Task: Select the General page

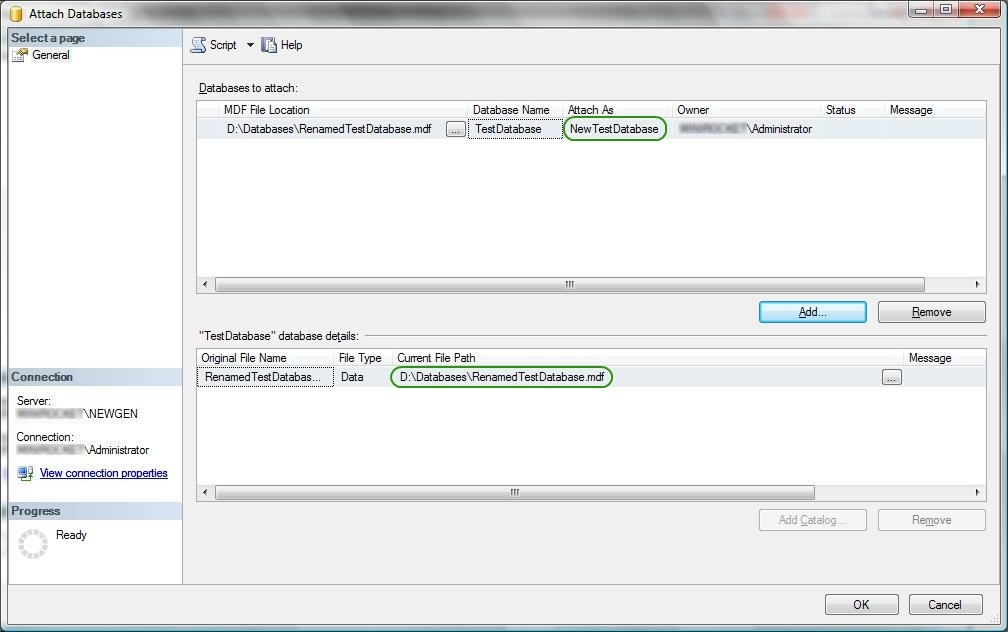Action: tap(51, 55)
